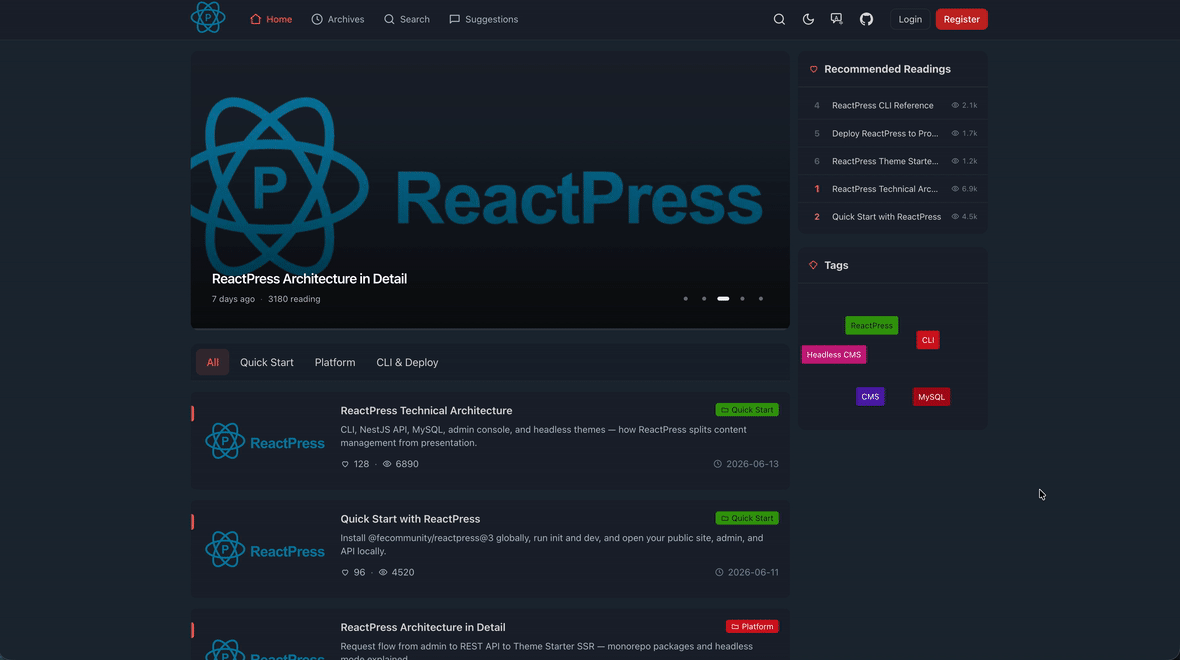Open the GitHub icon link
Screen dimensions: 1180x660
(x=866, y=20)
